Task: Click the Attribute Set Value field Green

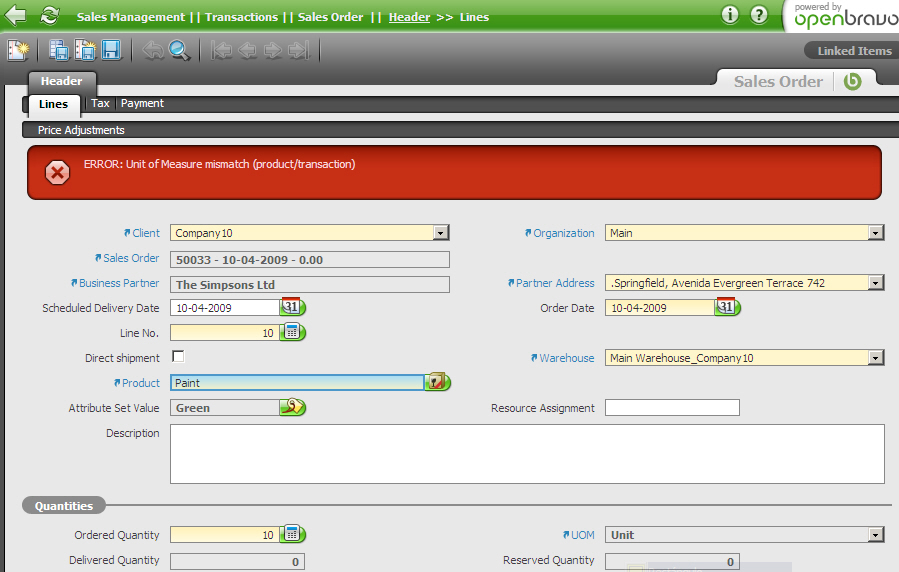Action: pyautogui.click(x=224, y=408)
